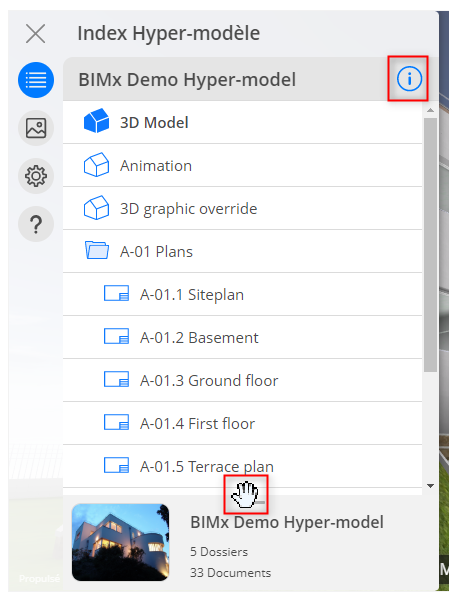Viewport: 449px width, 601px height.
Task: Open the image gallery sidebar icon
Action: 36,128
